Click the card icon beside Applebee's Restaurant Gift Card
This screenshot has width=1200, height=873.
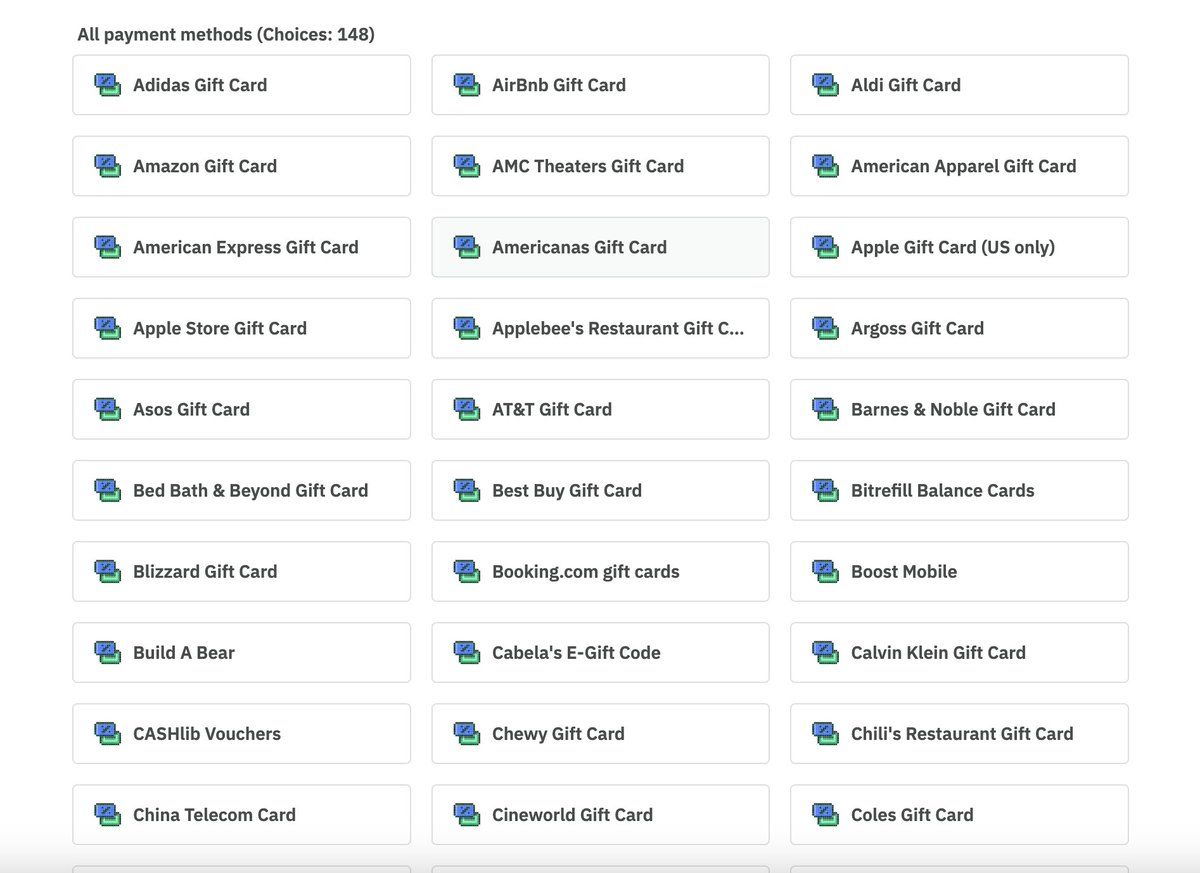coord(466,328)
